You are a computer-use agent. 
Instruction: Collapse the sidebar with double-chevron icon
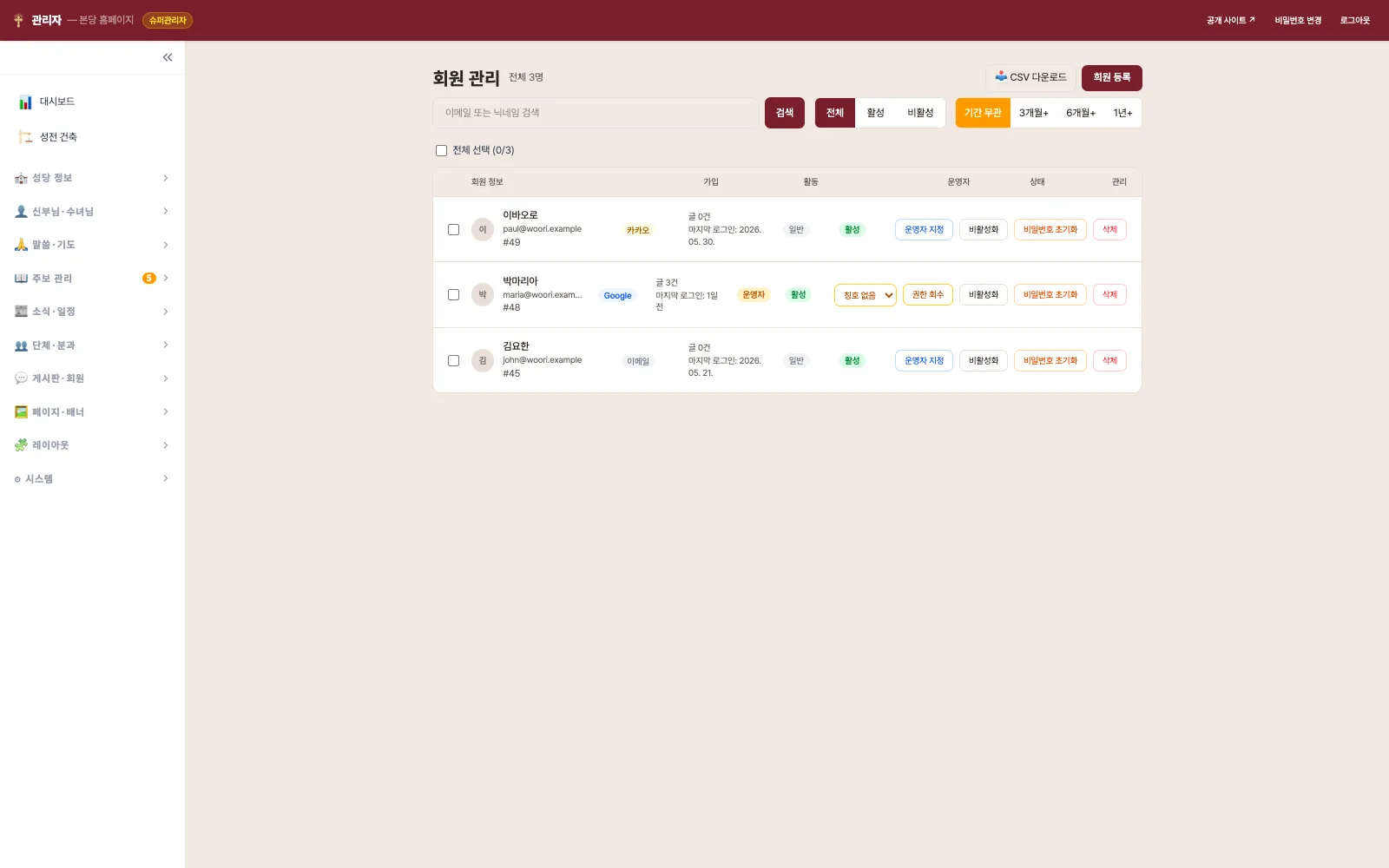point(168,57)
